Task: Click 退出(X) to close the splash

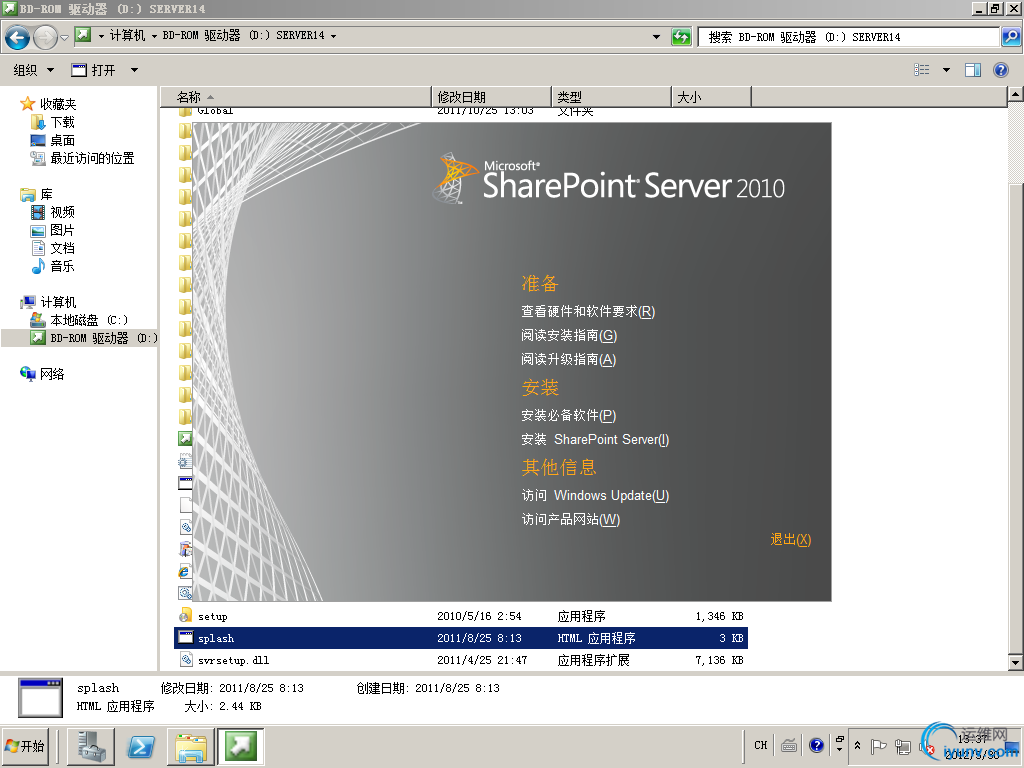Action: pyautogui.click(x=790, y=539)
